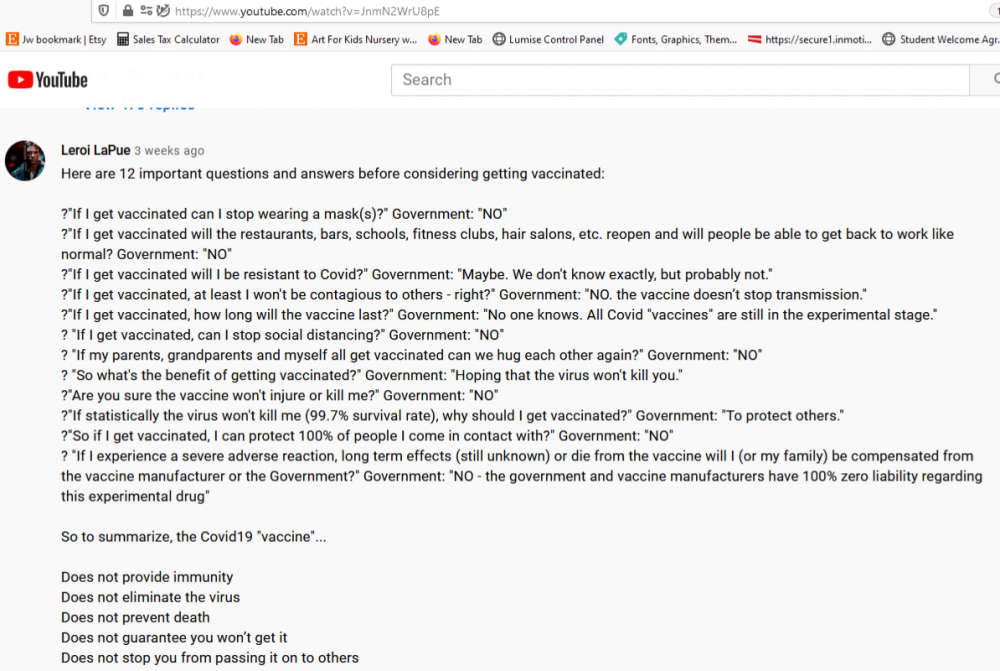Open the Student Welcome Agr bookmark
Viewport: 1000px width, 671px height.
945,40
